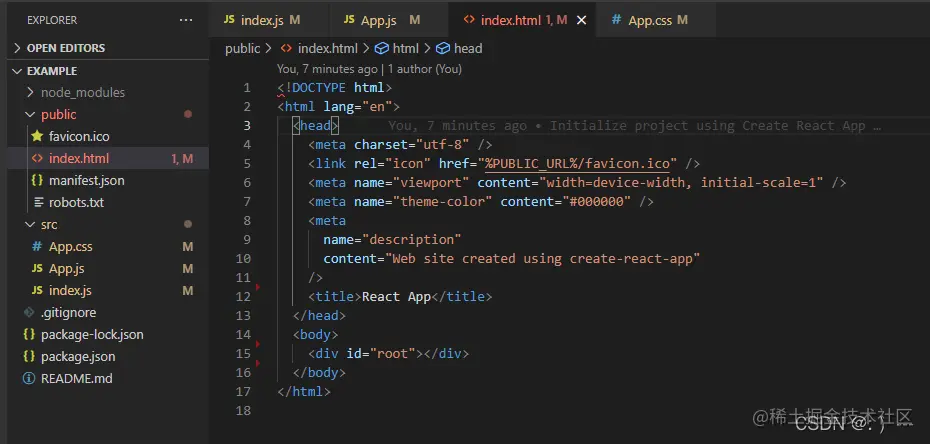930x444 pixels.
Task: Click the '1, M' badge on index.html row
Action: pos(182,159)
